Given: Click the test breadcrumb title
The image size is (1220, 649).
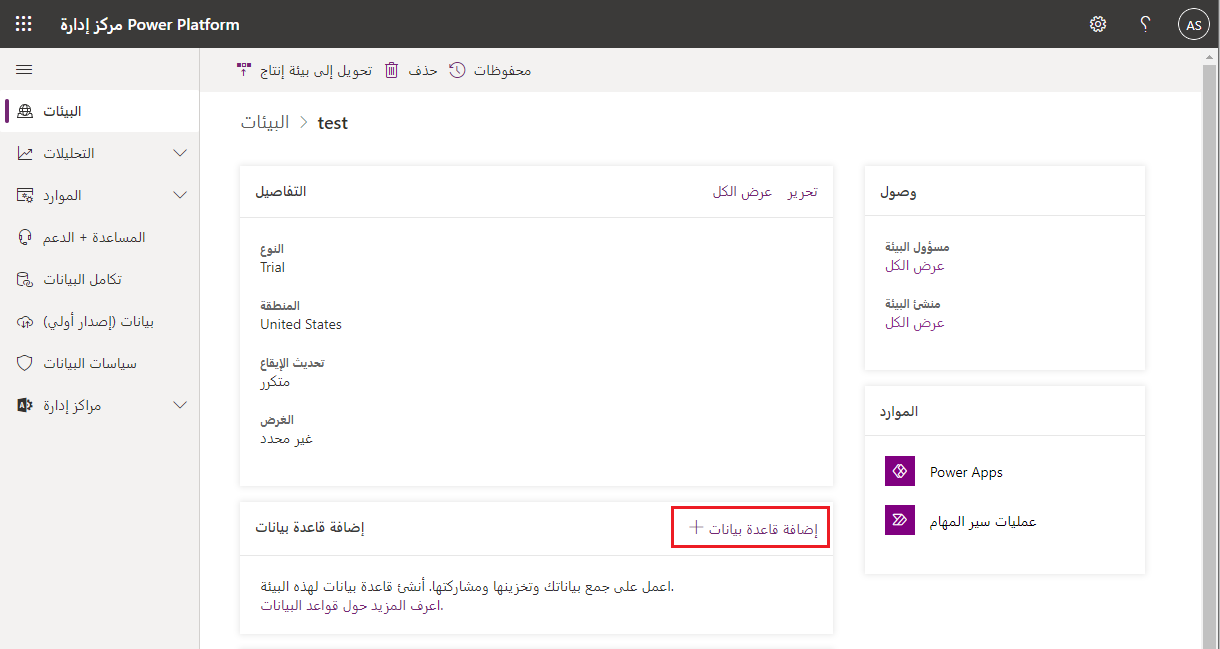Looking at the screenshot, I should tap(333, 122).
